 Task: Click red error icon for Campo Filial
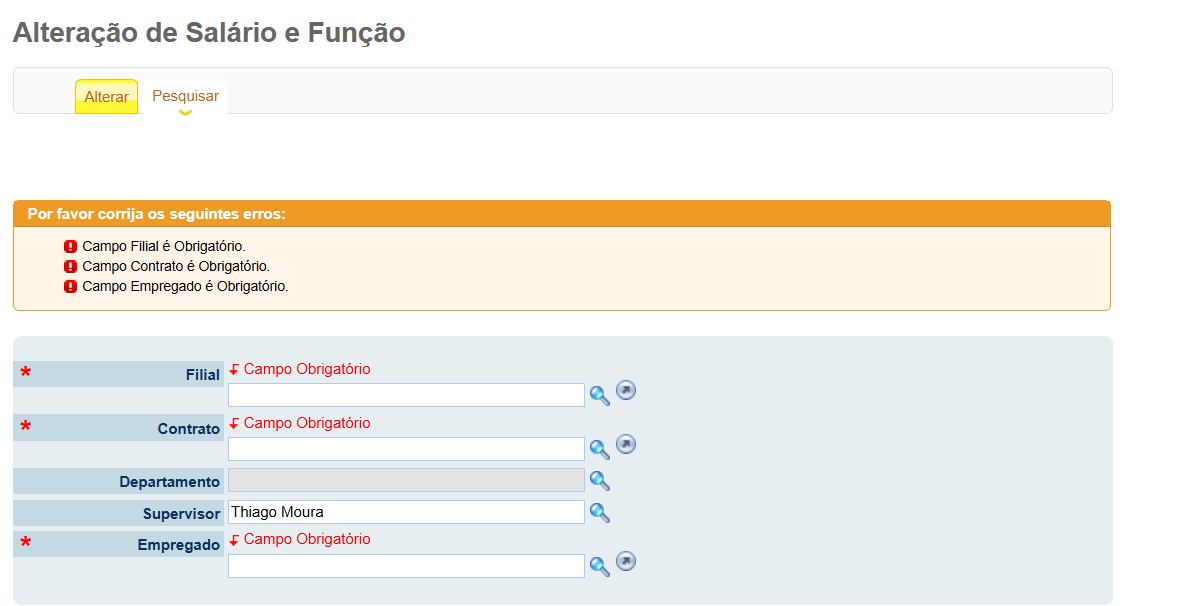pyautogui.click(x=70, y=247)
